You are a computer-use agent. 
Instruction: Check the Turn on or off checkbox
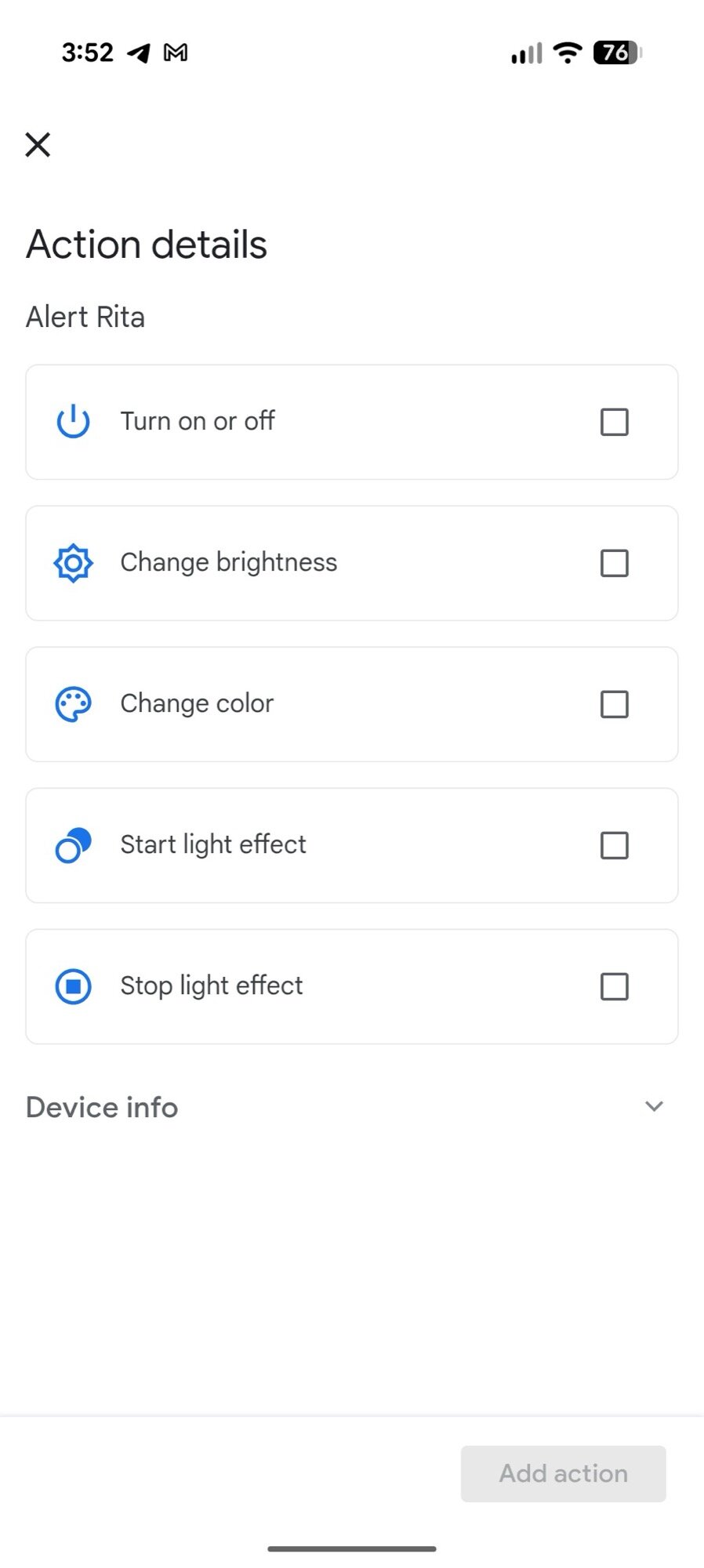coord(614,422)
